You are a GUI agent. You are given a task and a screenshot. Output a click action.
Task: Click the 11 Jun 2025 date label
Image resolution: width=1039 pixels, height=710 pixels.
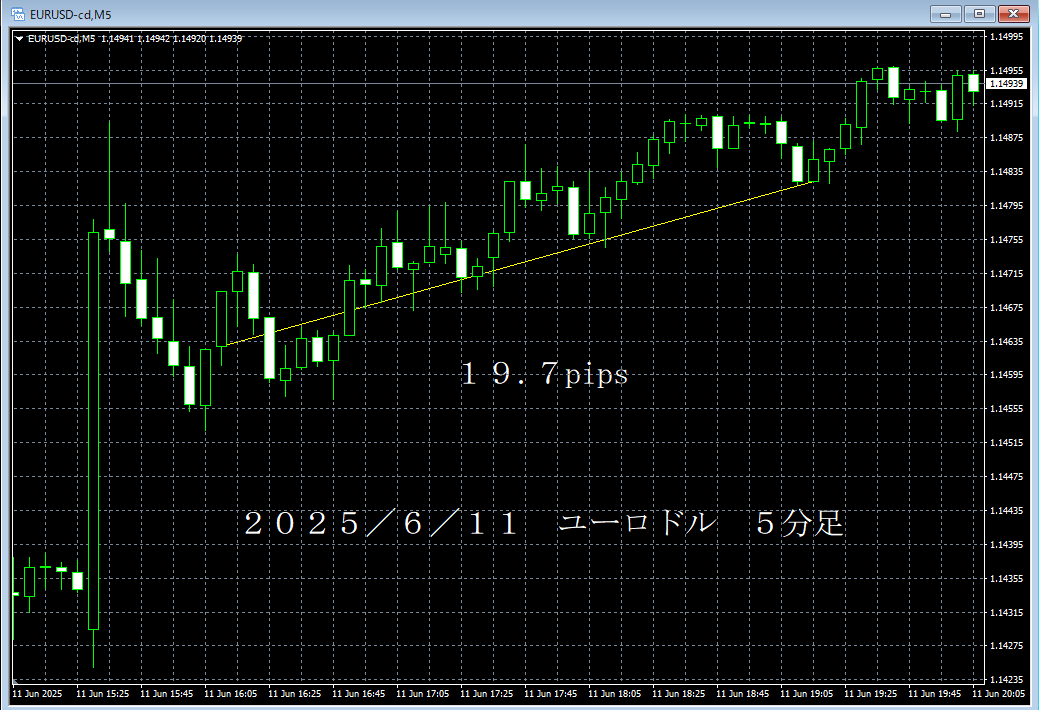point(37,693)
